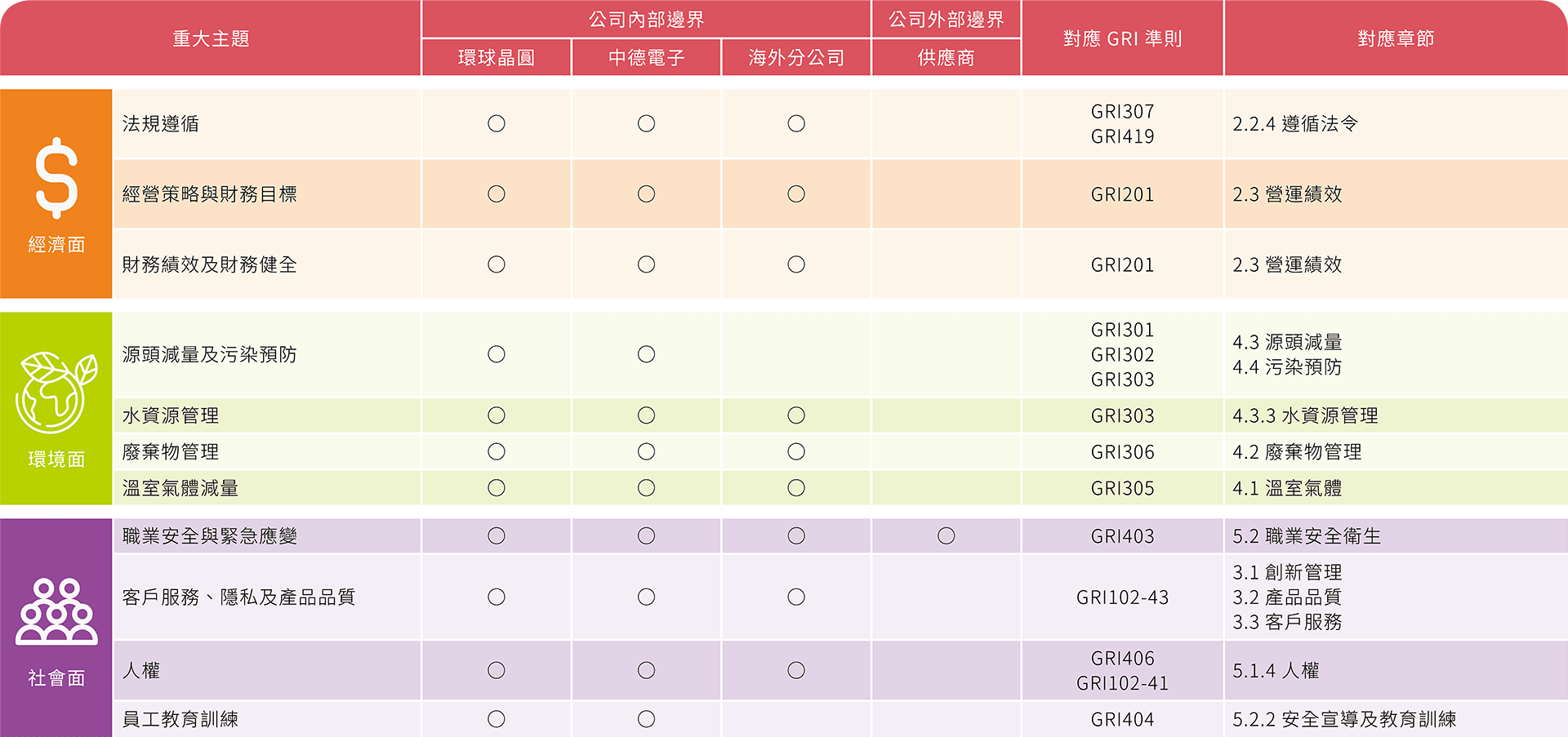Click the 經營策略與財務目標 topic cell
The image size is (1568, 737).
210,194
